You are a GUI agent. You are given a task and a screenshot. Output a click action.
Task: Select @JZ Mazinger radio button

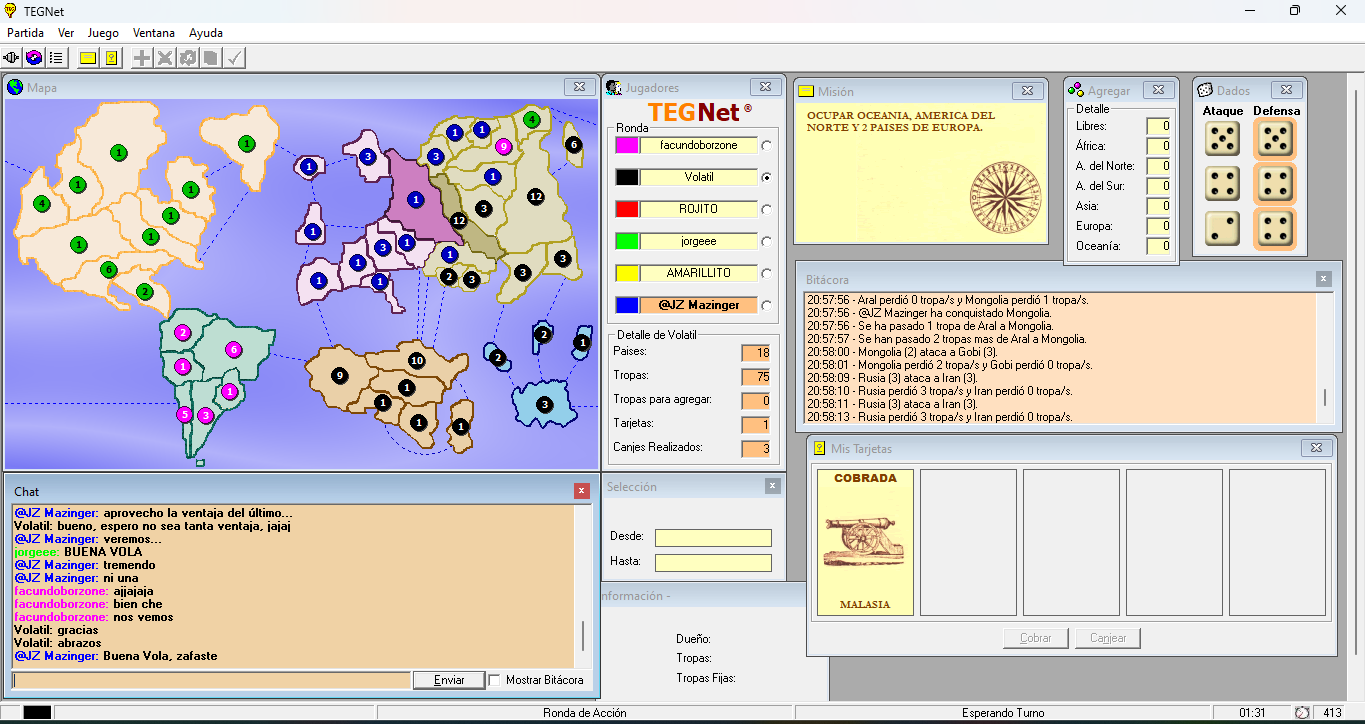pyautogui.click(x=767, y=305)
